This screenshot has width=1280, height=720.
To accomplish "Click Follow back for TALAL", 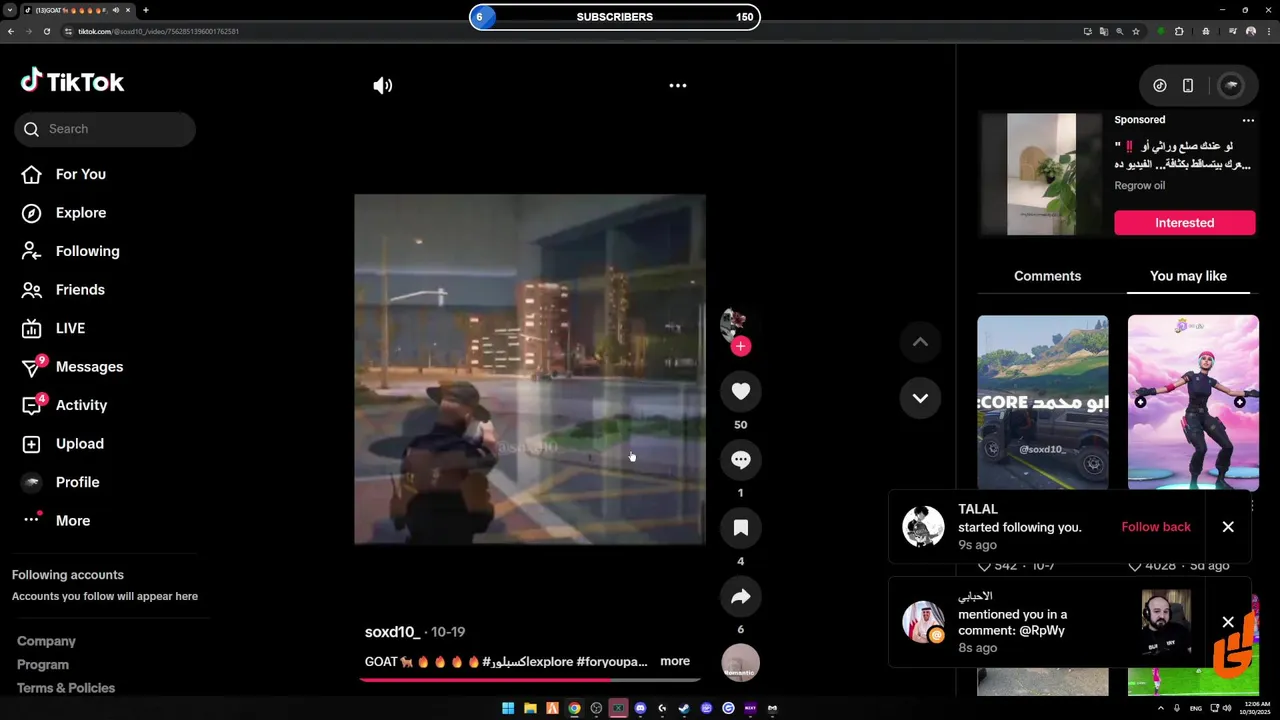I will point(1156,527).
